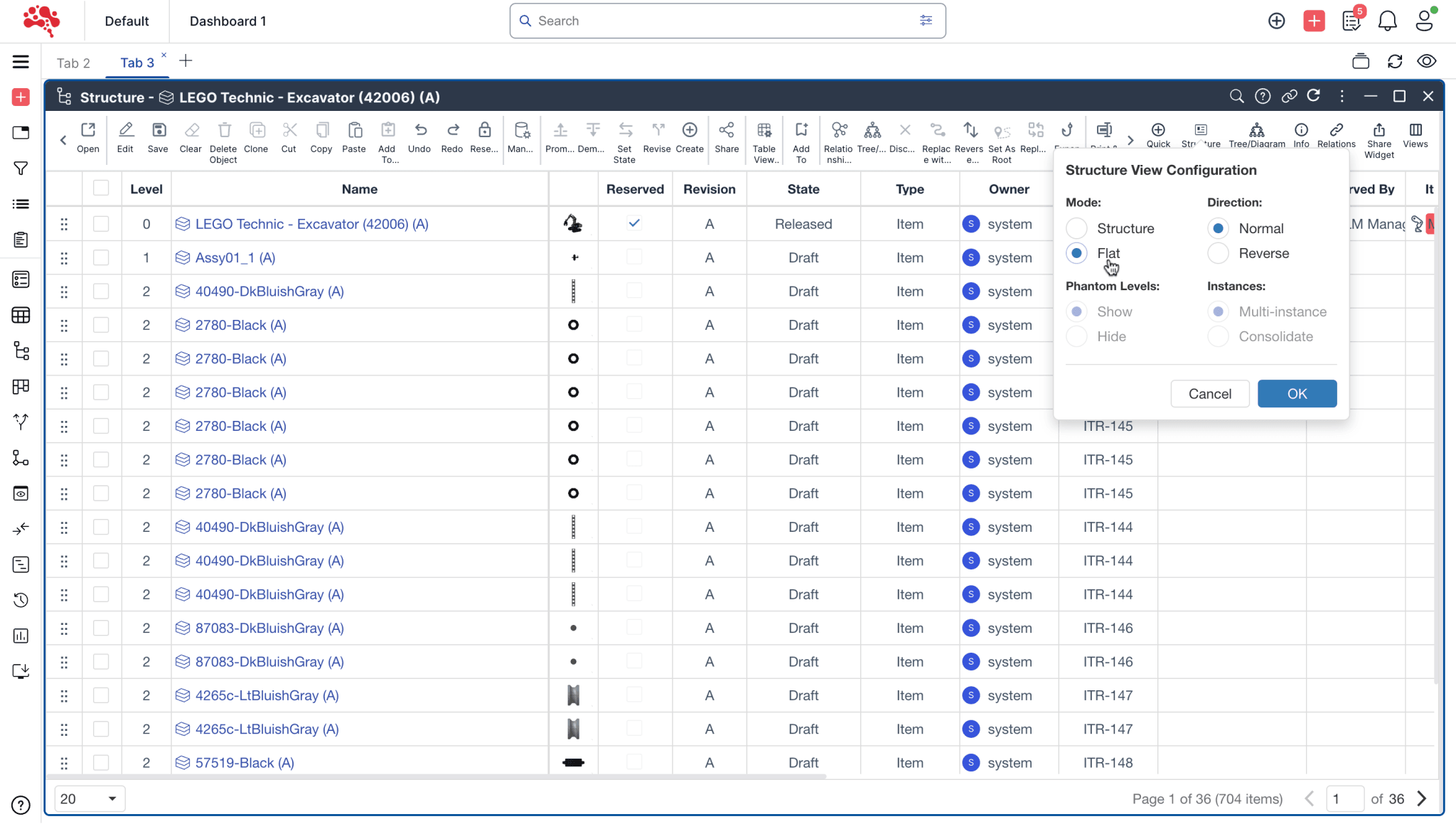The image size is (1456, 824).
Task: Go to next page arrow
Action: (x=1422, y=798)
